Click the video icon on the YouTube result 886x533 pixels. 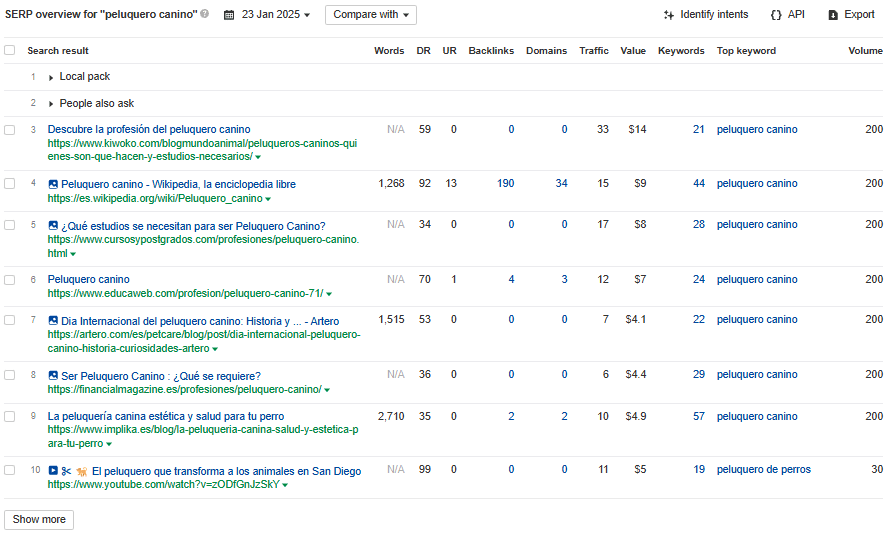[x=53, y=470]
